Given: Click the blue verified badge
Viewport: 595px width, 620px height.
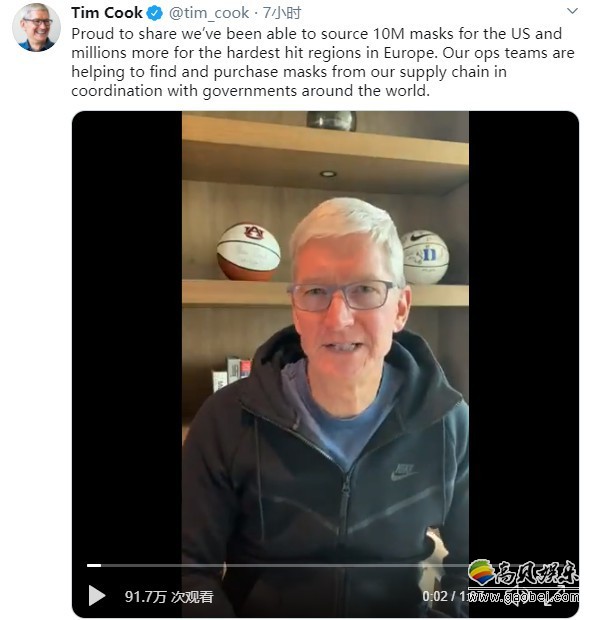Looking at the screenshot, I should click(155, 13).
